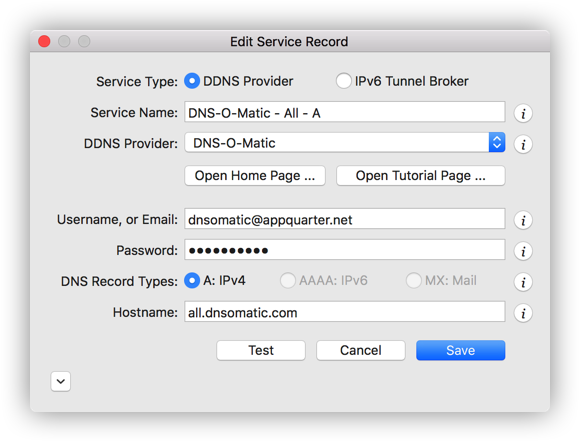Focus the Password field

[x=345, y=250]
